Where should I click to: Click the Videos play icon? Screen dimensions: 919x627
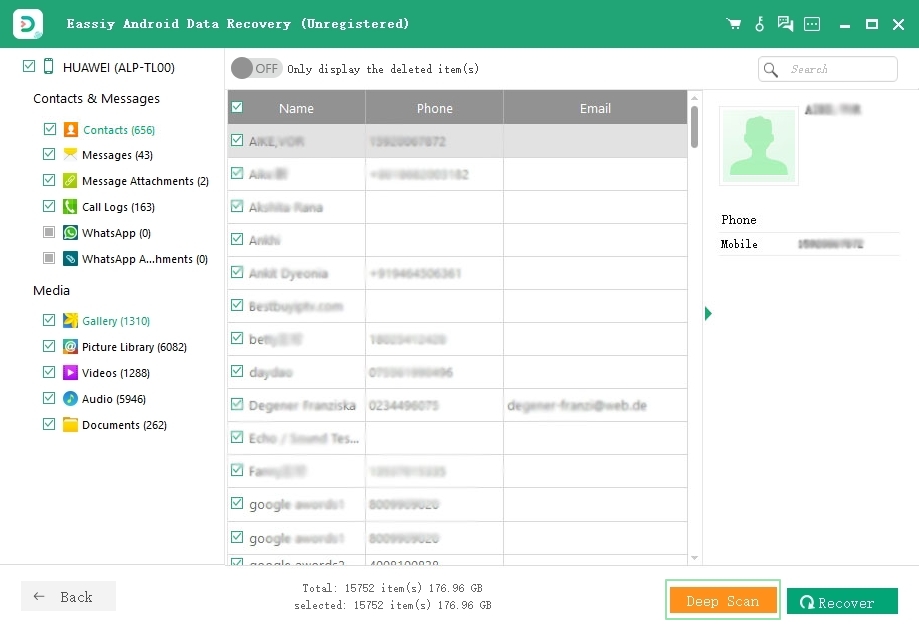point(70,373)
